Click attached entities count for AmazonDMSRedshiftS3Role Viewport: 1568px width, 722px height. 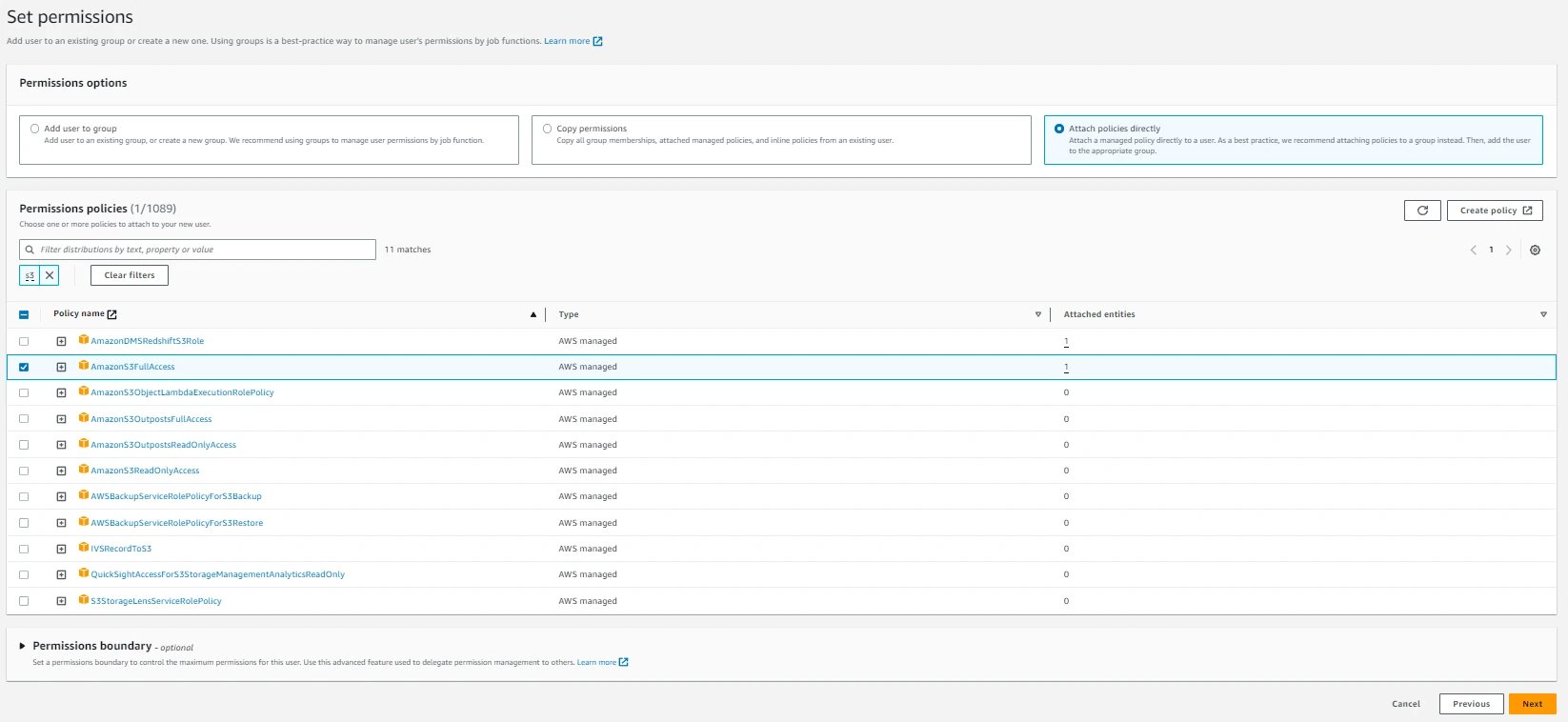(1066, 341)
